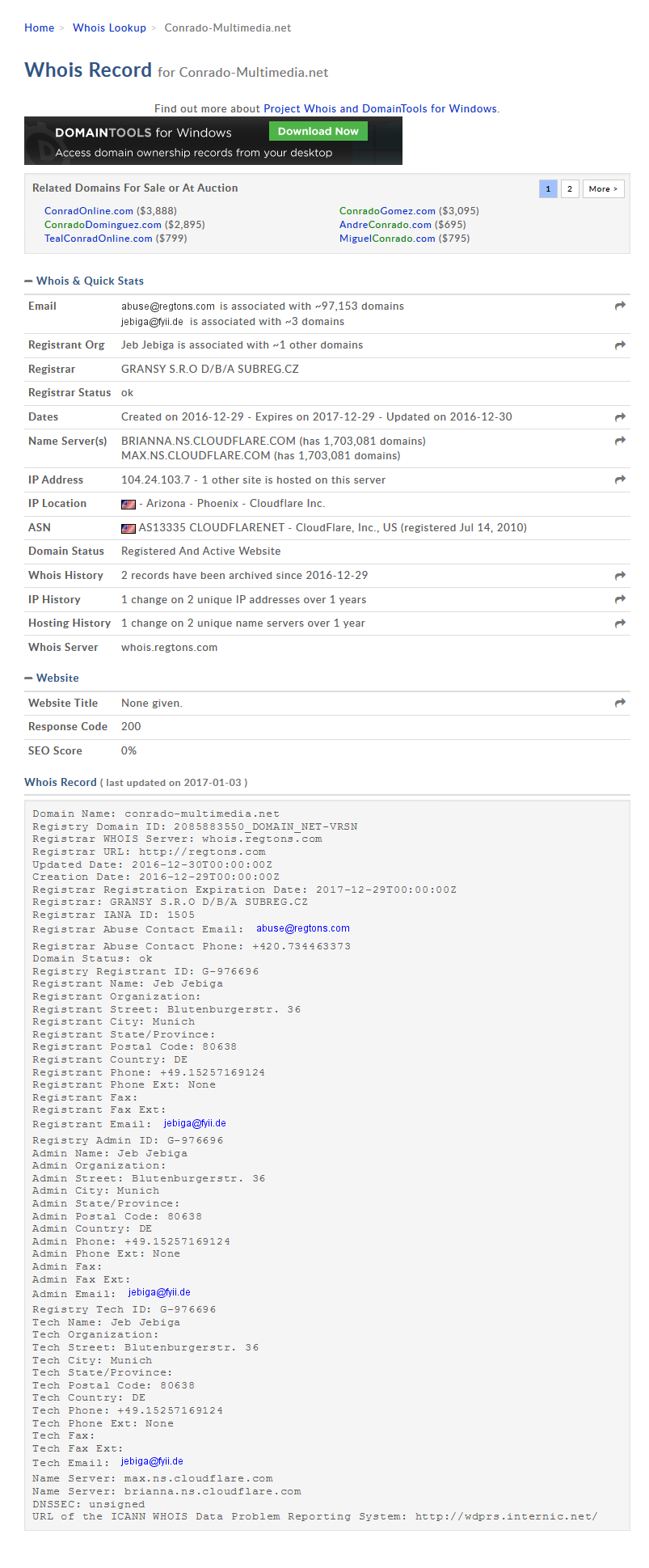649x1568 pixels.
Task: Open the AndreConrado.com domain link
Action: tap(386, 225)
